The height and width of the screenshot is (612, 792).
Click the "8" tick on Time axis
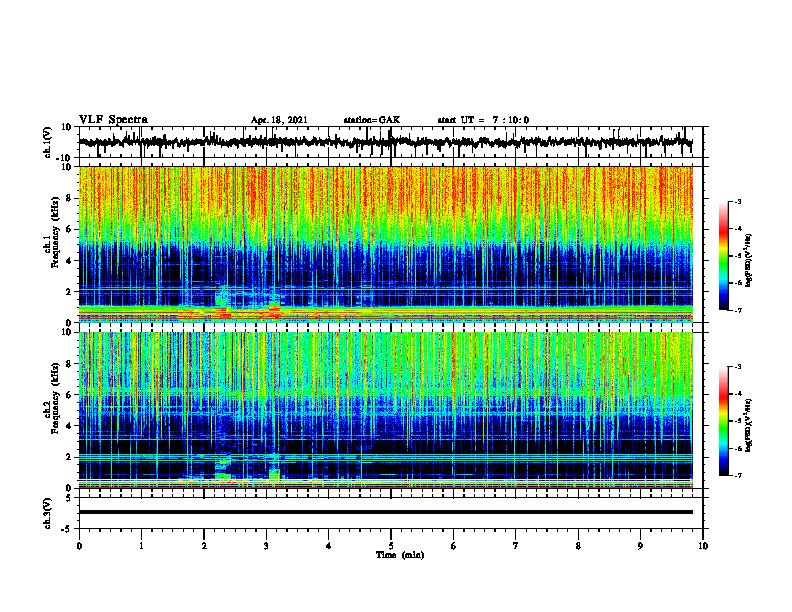(x=578, y=546)
